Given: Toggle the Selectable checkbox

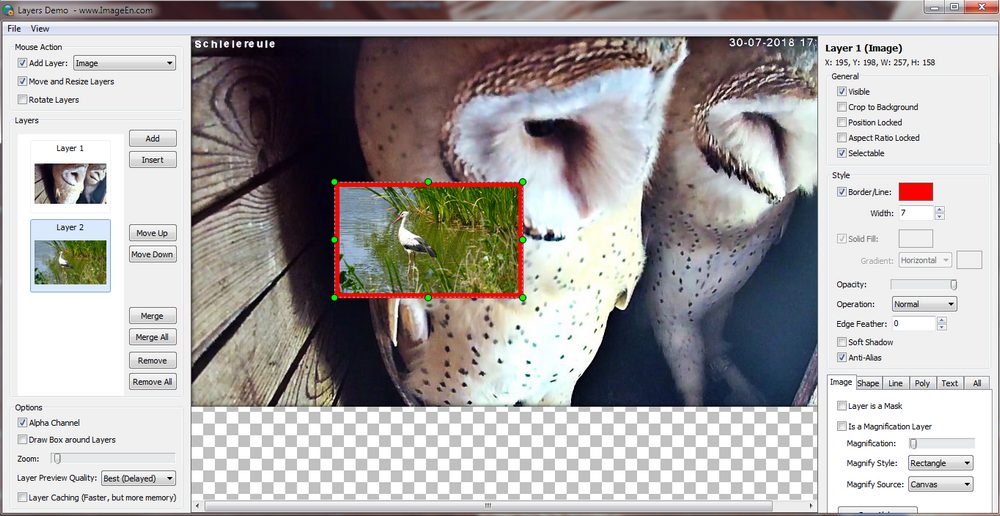Looking at the screenshot, I should coord(842,153).
